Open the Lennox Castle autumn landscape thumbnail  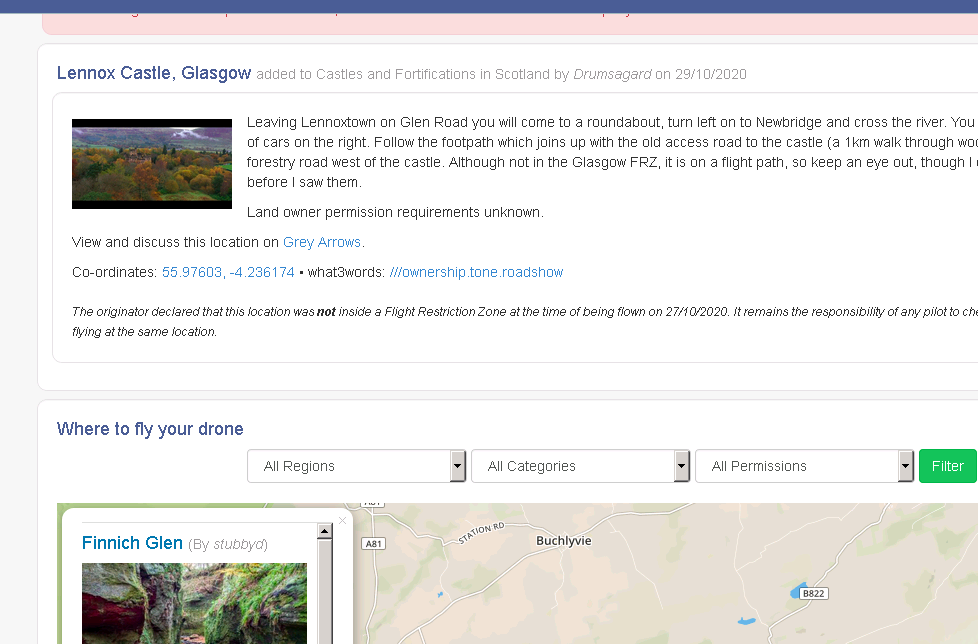pos(152,164)
